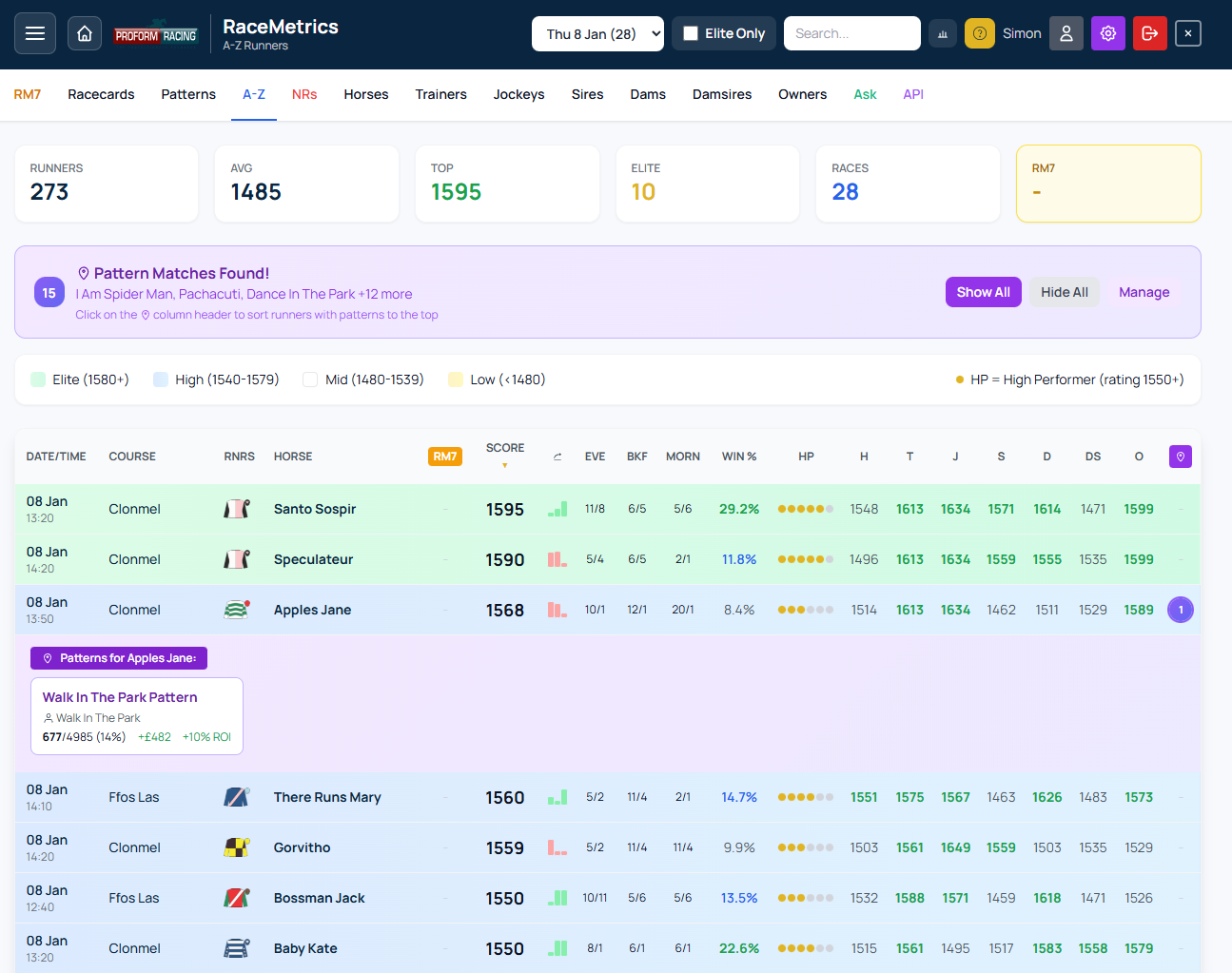Click the Manage patterns link

pos(1144,292)
